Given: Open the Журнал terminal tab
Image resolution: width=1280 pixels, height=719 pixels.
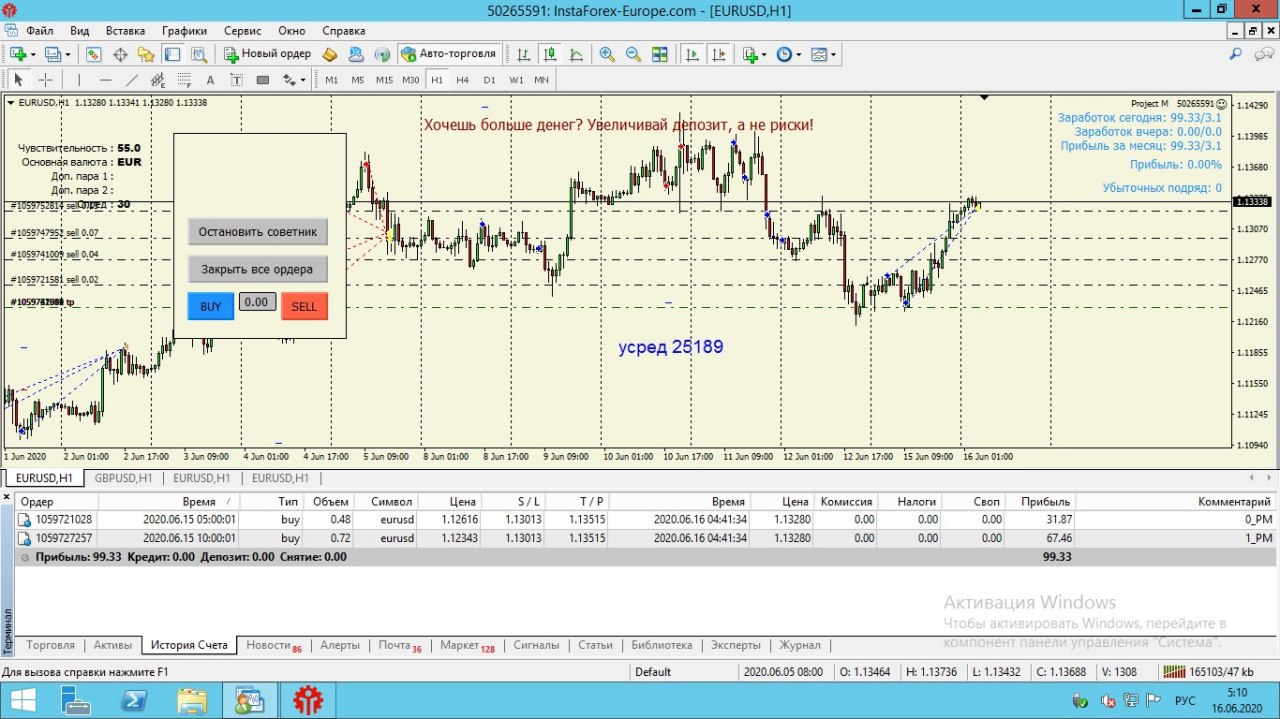Looking at the screenshot, I should click(800, 645).
